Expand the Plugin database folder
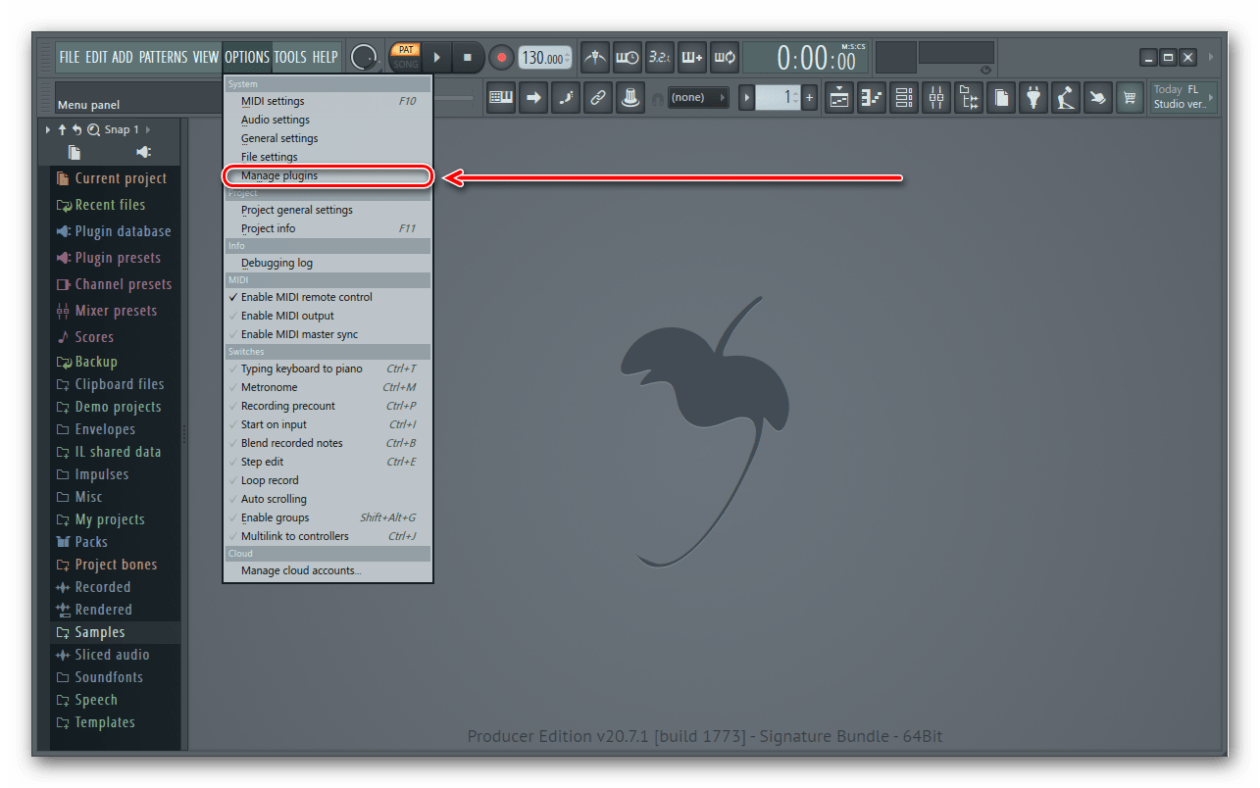This screenshot has width=1260, height=788. tap(114, 232)
